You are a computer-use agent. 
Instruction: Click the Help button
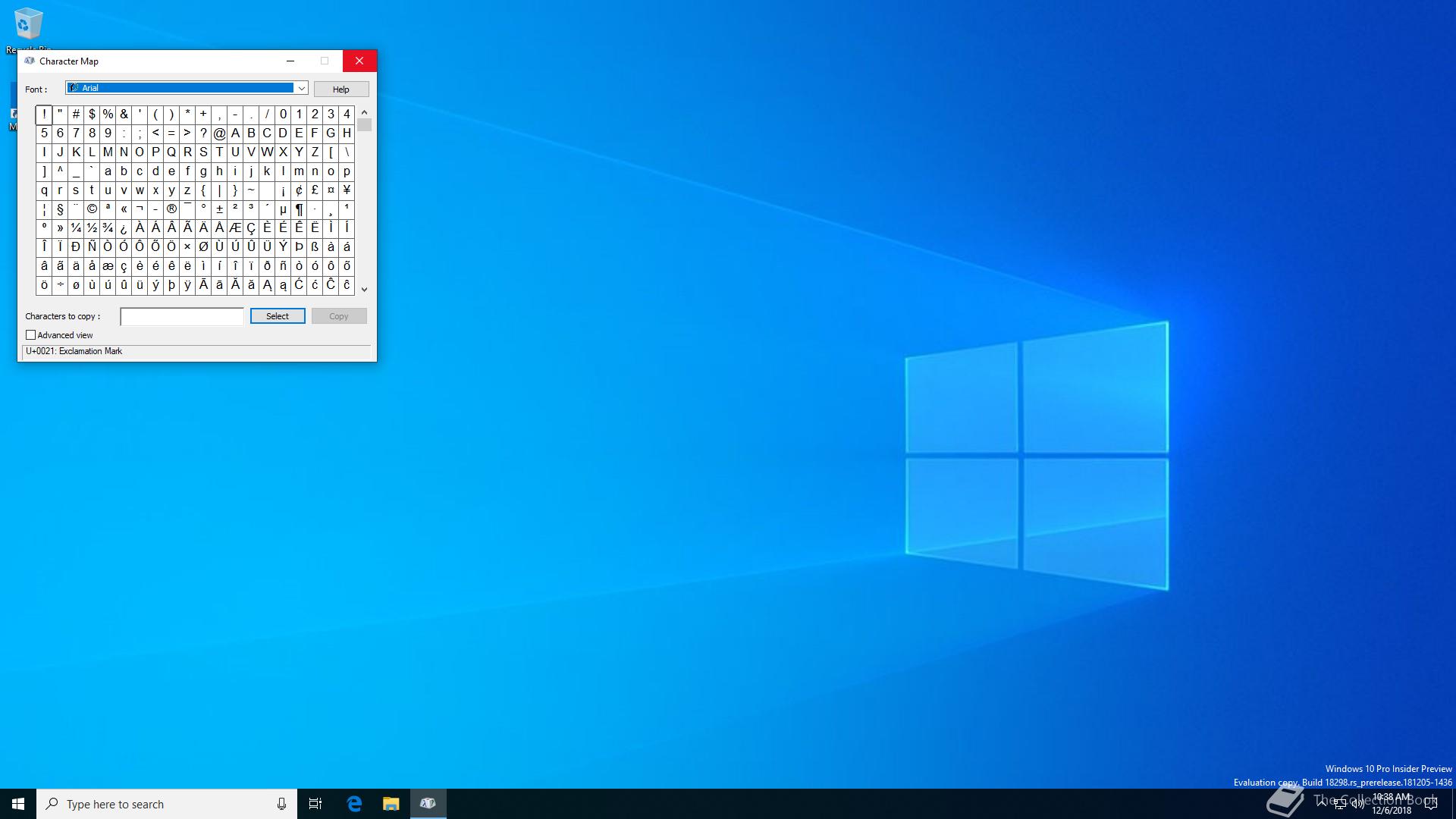(x=341, y=89)
